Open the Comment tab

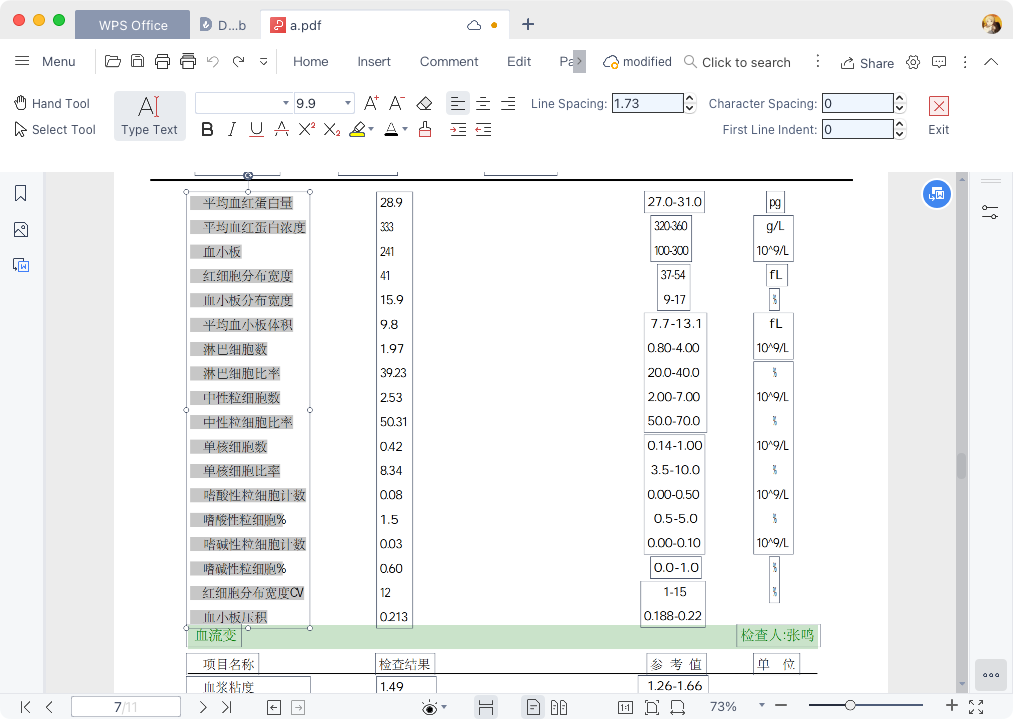tap(449, 62)
